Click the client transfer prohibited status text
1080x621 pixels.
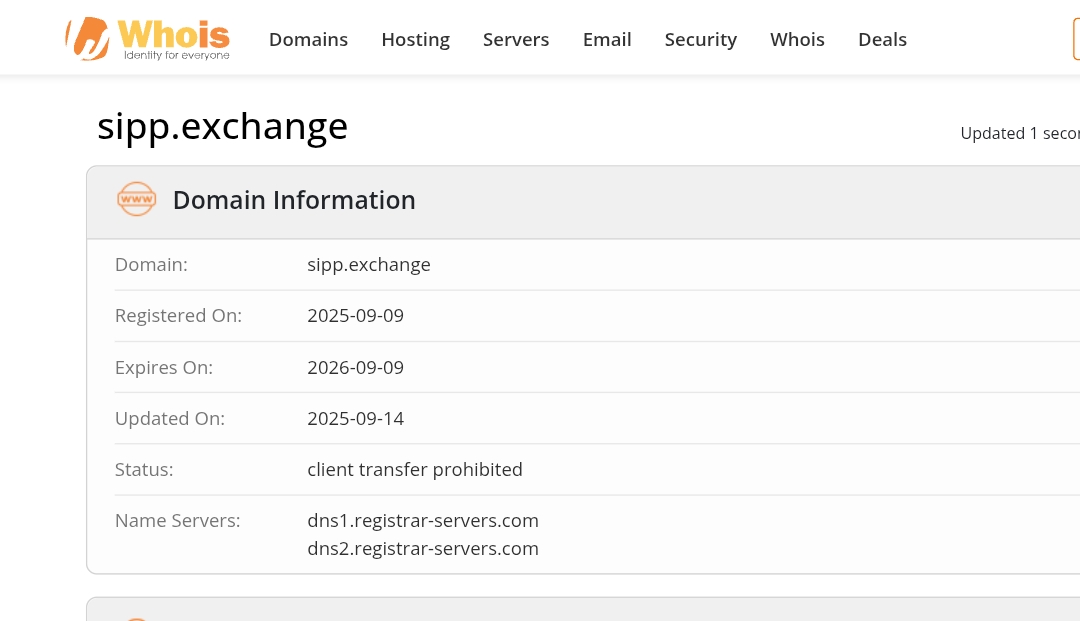pos(414,470)
